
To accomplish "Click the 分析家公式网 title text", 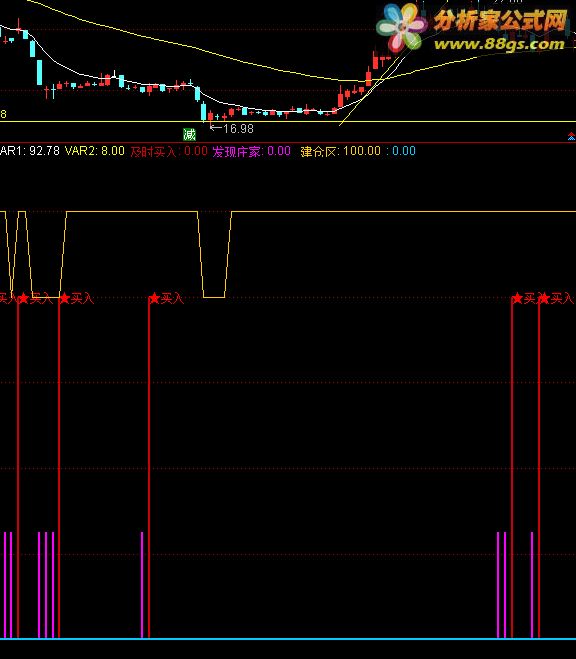I will click(x=500, y=20).
